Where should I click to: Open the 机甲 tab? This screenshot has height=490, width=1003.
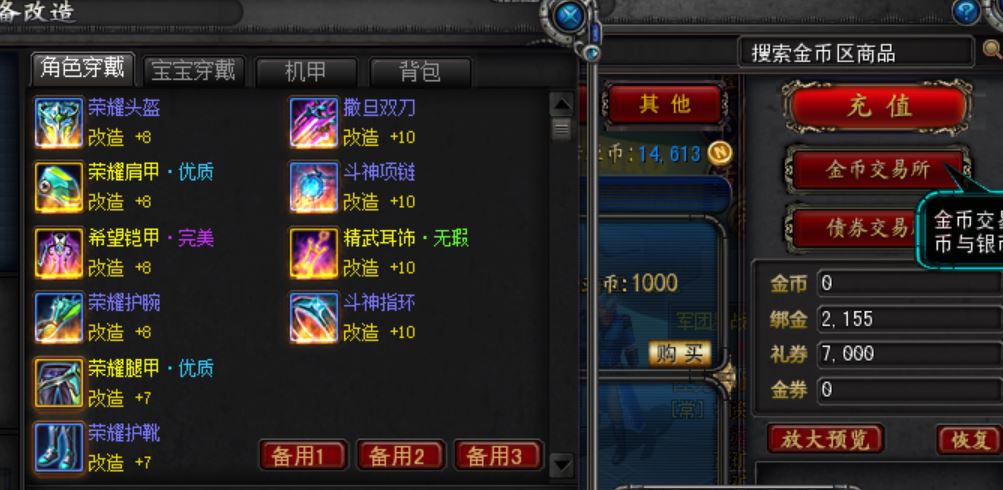[306, 72]
